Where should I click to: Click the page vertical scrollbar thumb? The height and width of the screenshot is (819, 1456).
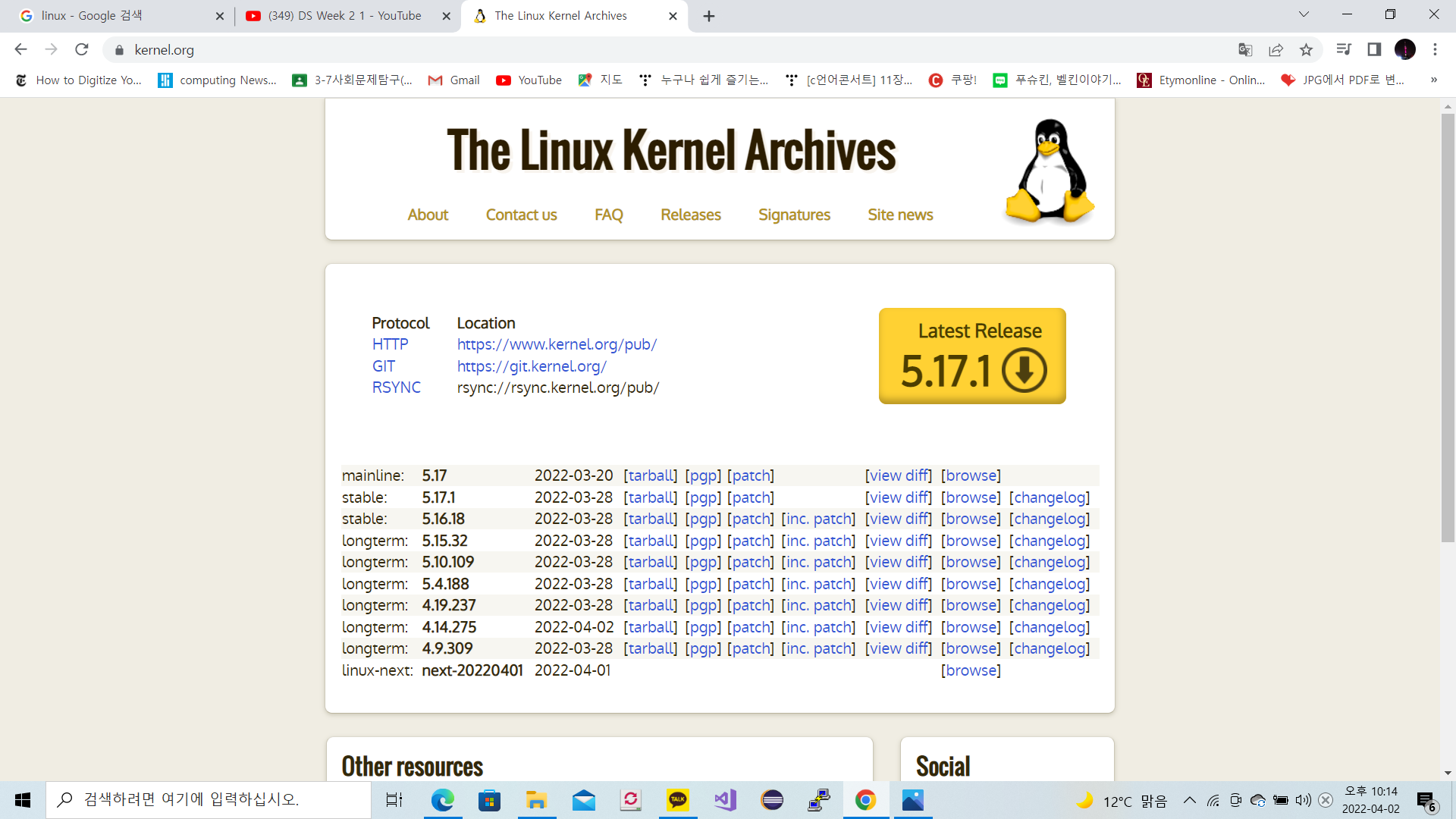click(1448, 328)
